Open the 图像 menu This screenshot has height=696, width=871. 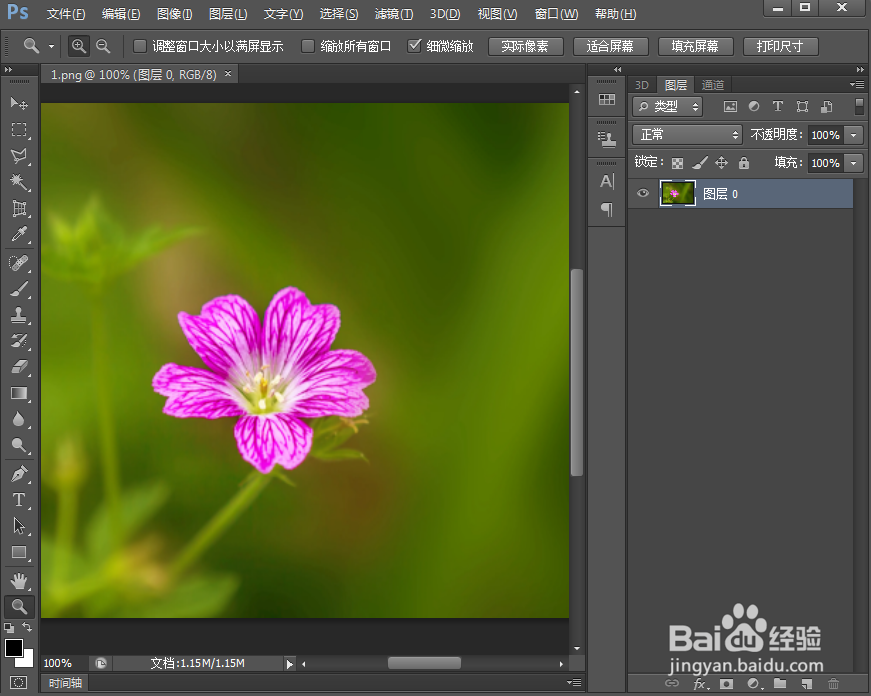tap(174, 14)
